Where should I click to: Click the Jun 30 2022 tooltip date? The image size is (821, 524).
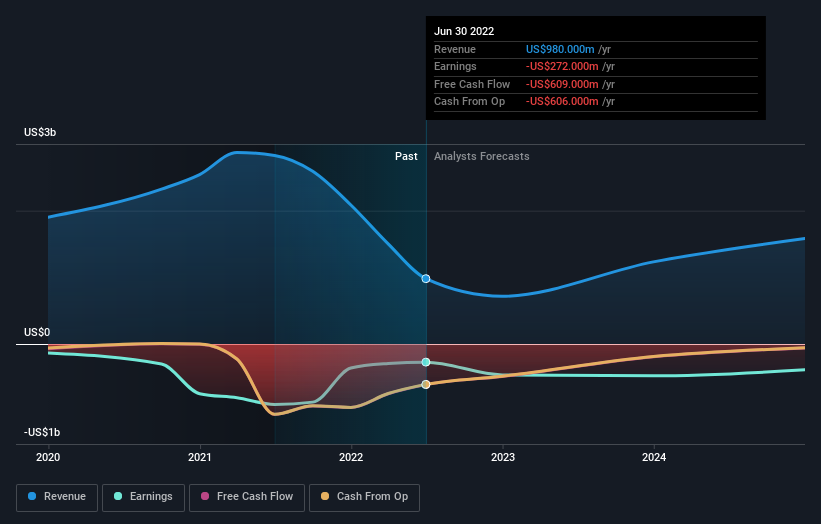click(464, 31)
